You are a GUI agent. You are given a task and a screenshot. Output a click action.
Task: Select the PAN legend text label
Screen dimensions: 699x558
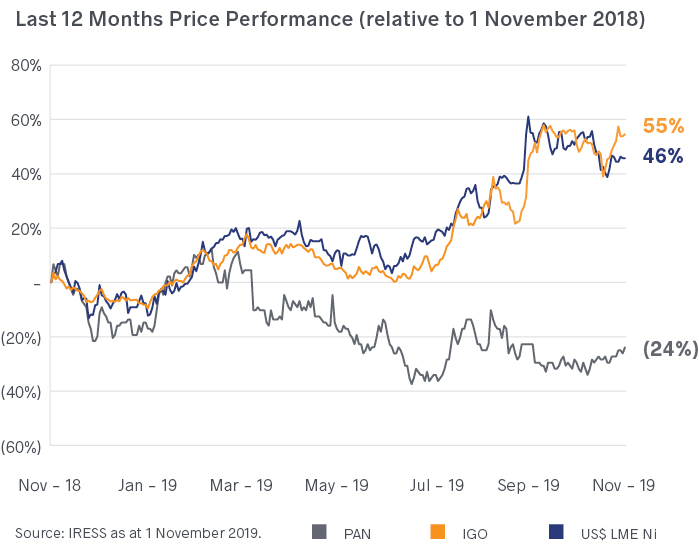pos(356,532)
